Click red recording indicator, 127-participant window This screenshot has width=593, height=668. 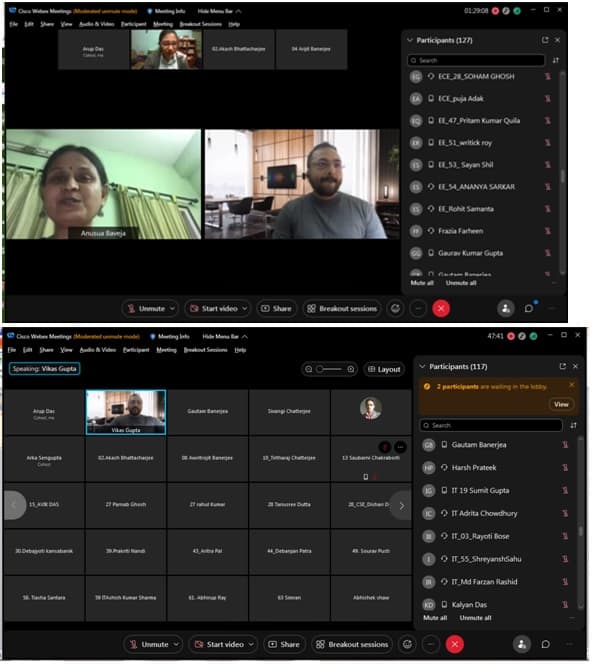tap(495, 11)
